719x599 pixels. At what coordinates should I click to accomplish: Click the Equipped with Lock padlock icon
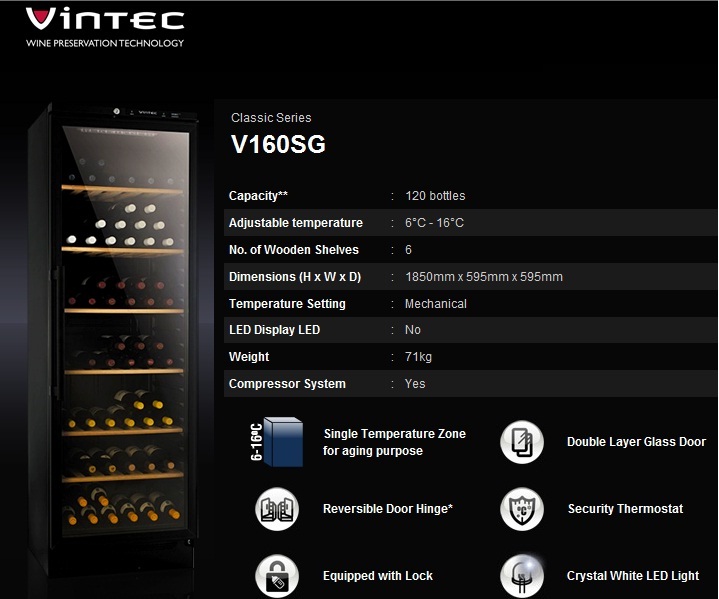[277, 576]
